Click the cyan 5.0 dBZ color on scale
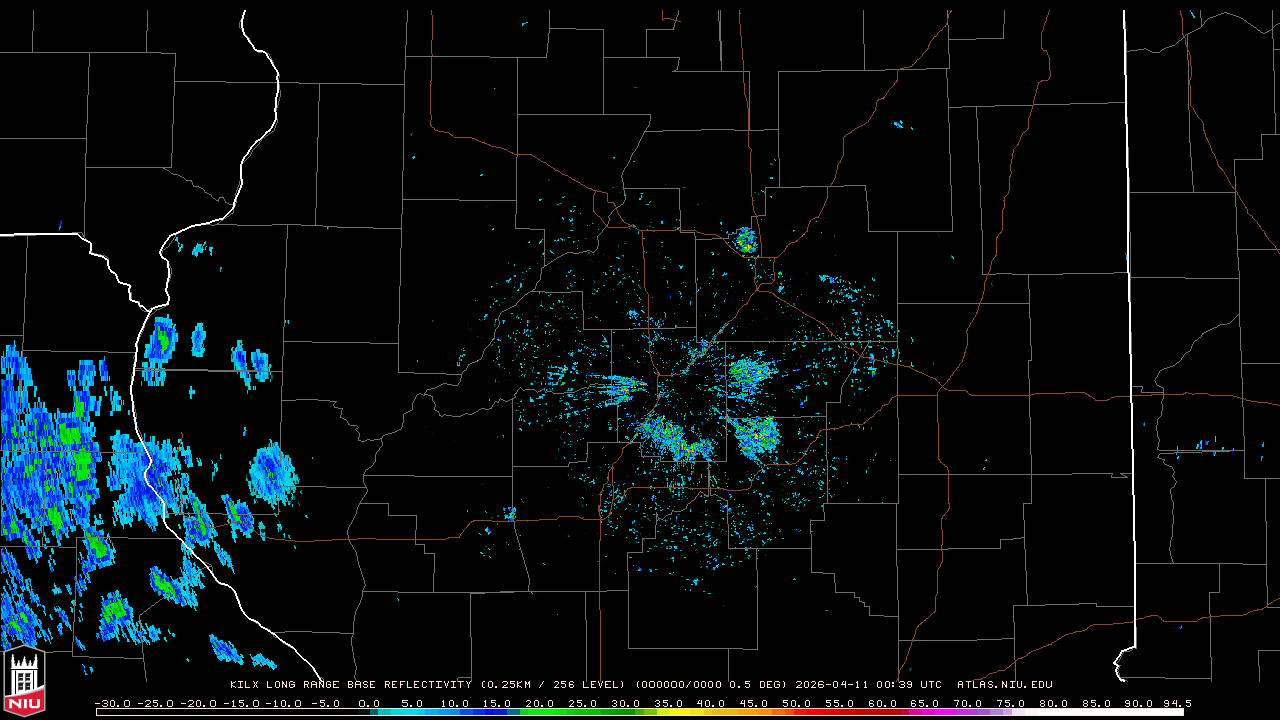Image resolution: width=1280 pixels, height=720 pixels. click(412, 712)
